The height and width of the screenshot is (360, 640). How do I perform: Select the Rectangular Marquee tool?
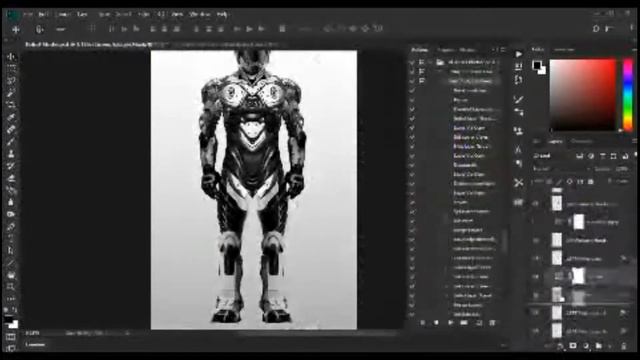[x=11, y=68]
